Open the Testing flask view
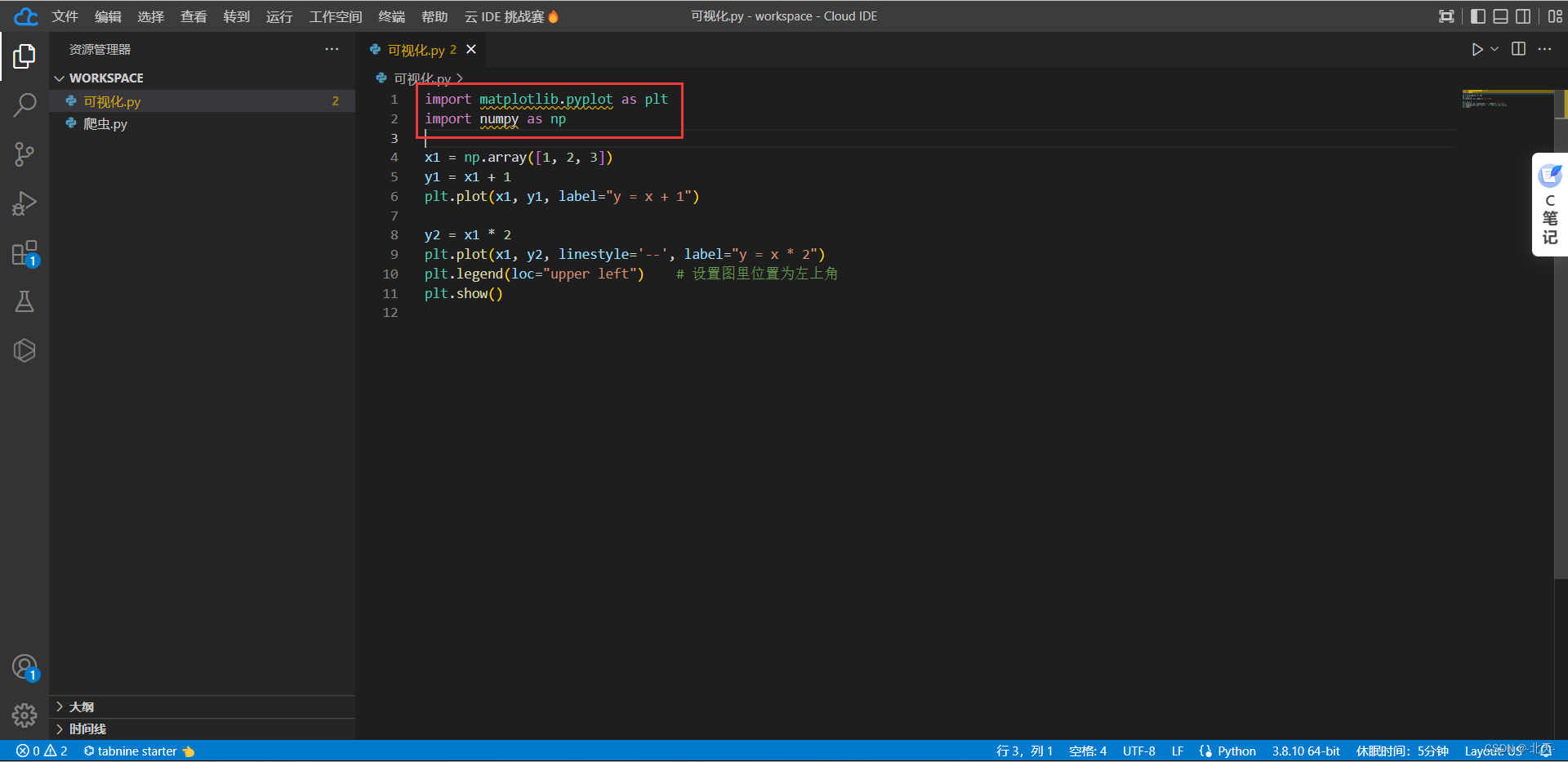This screenshot has width=1568, height=762. (x=24, y=302)
